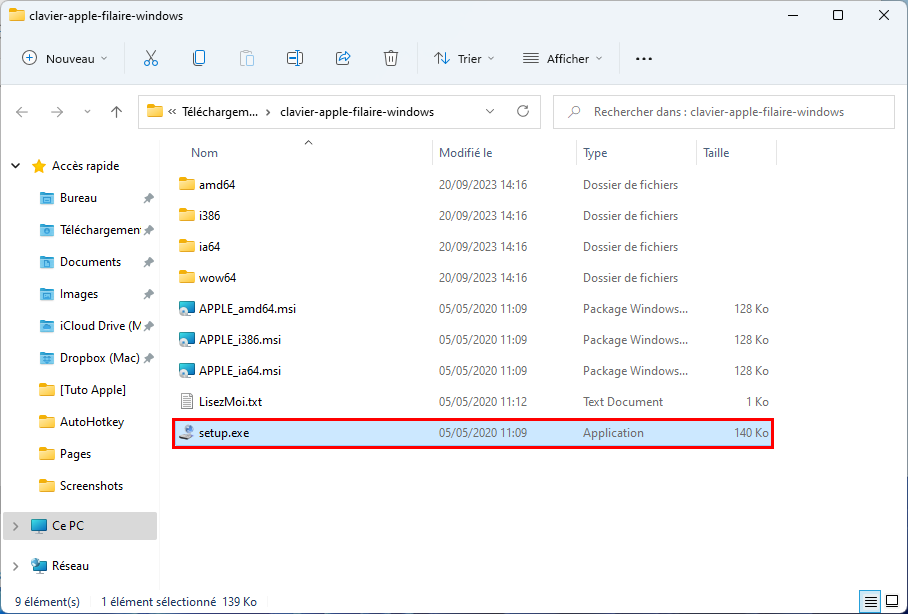Screen dimensions: 908x614
Task: Click the Share icon in toolbar
Action: 343,59
